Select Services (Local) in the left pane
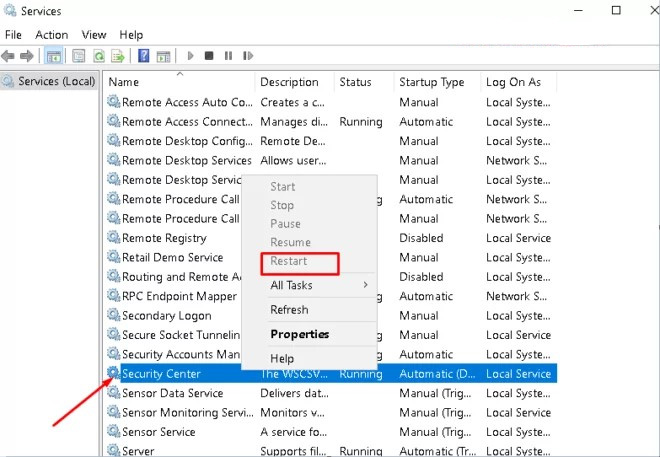The width and height of the screenshot is (660, 457). [x=57, y=81]
